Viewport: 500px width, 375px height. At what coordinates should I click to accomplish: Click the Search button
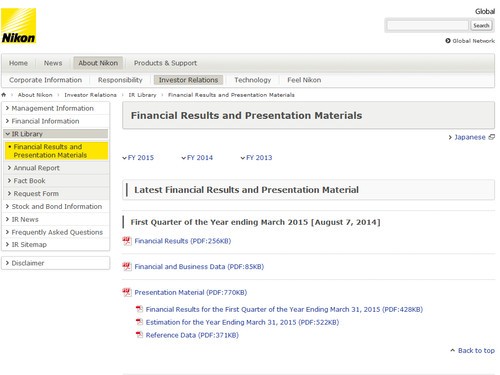click(x=481, y=25)
